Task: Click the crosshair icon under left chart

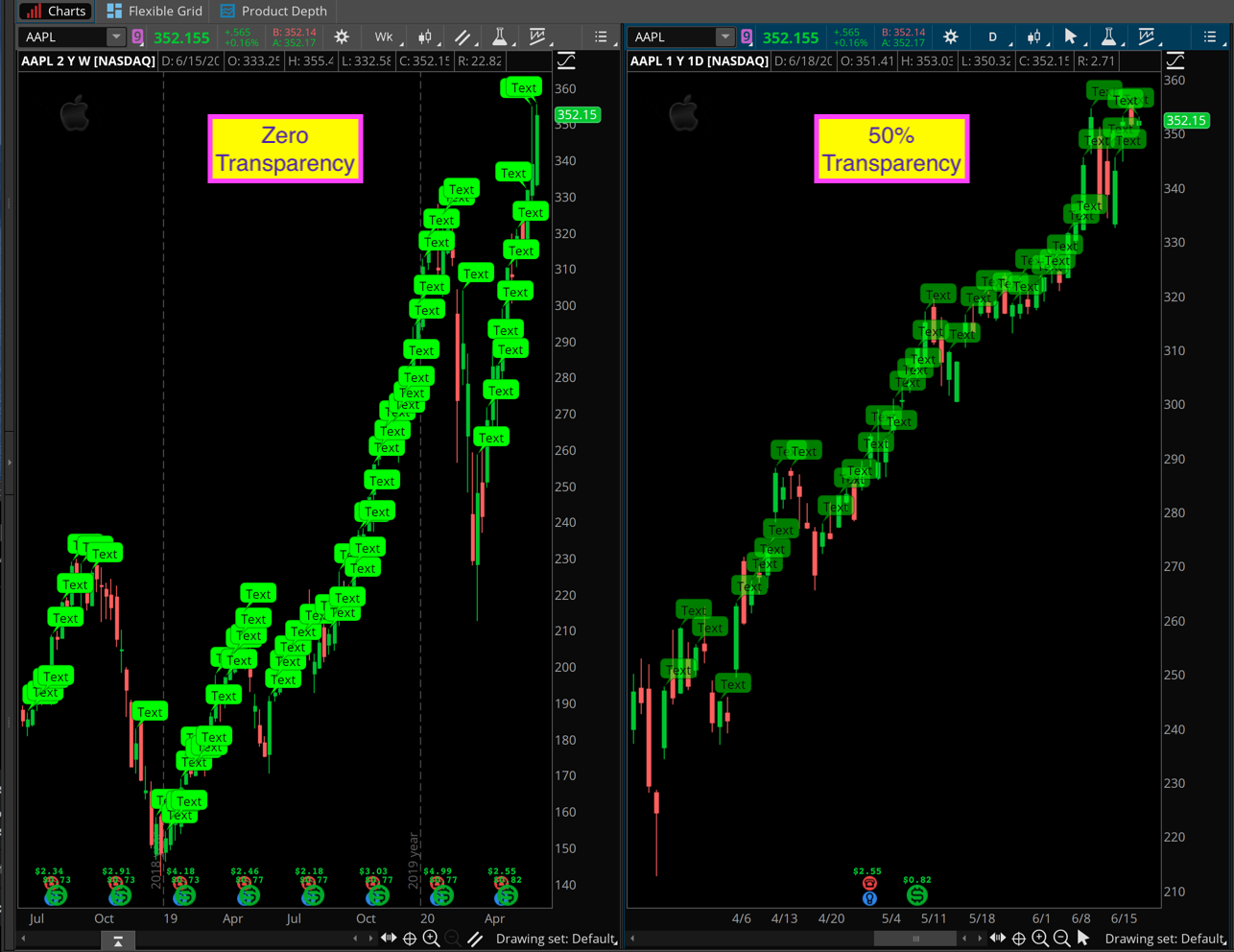Action: tap(410, 939)
